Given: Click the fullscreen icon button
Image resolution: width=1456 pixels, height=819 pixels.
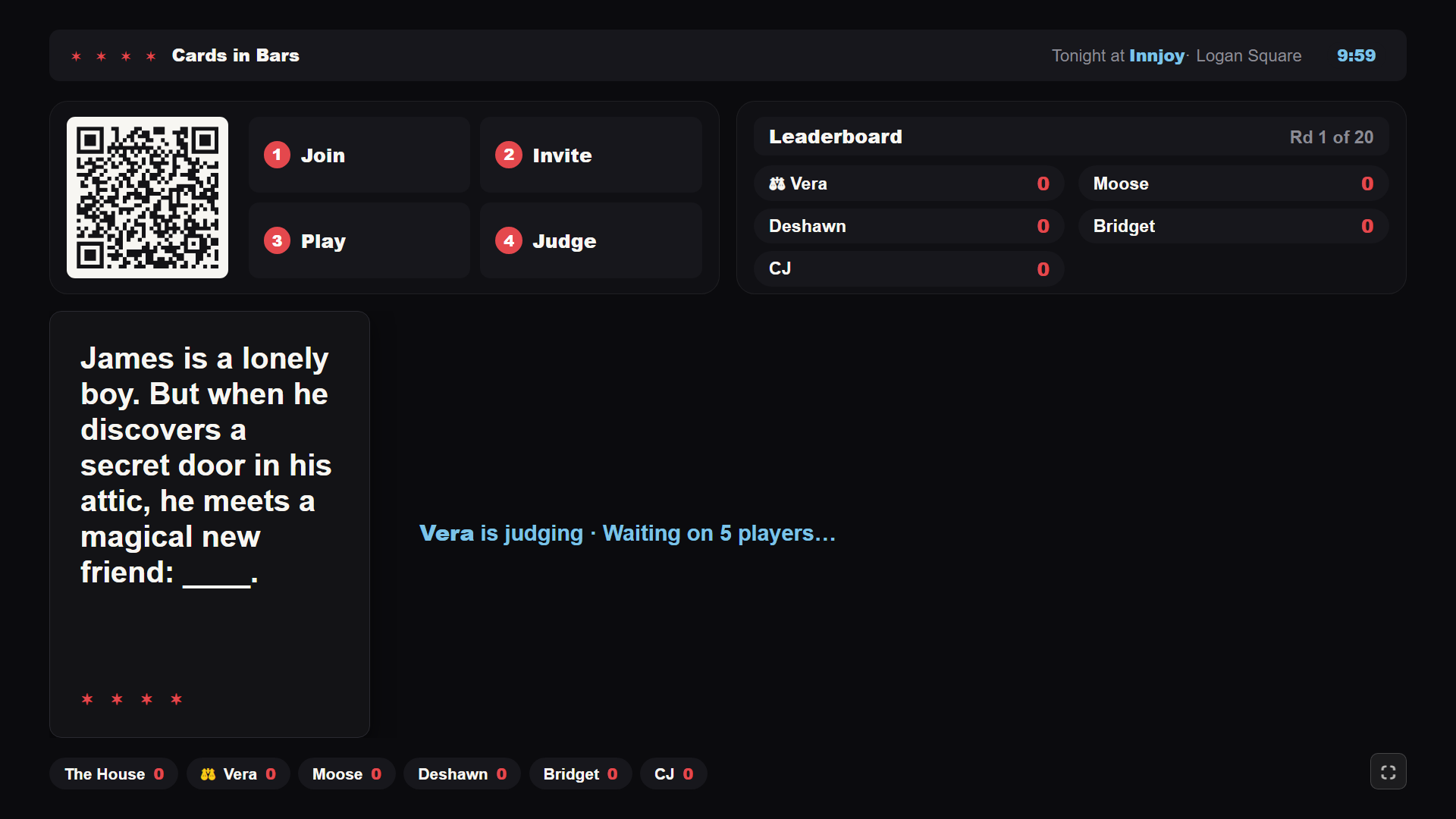Looking at the screenshot, I should click(x=1388, y=771).
